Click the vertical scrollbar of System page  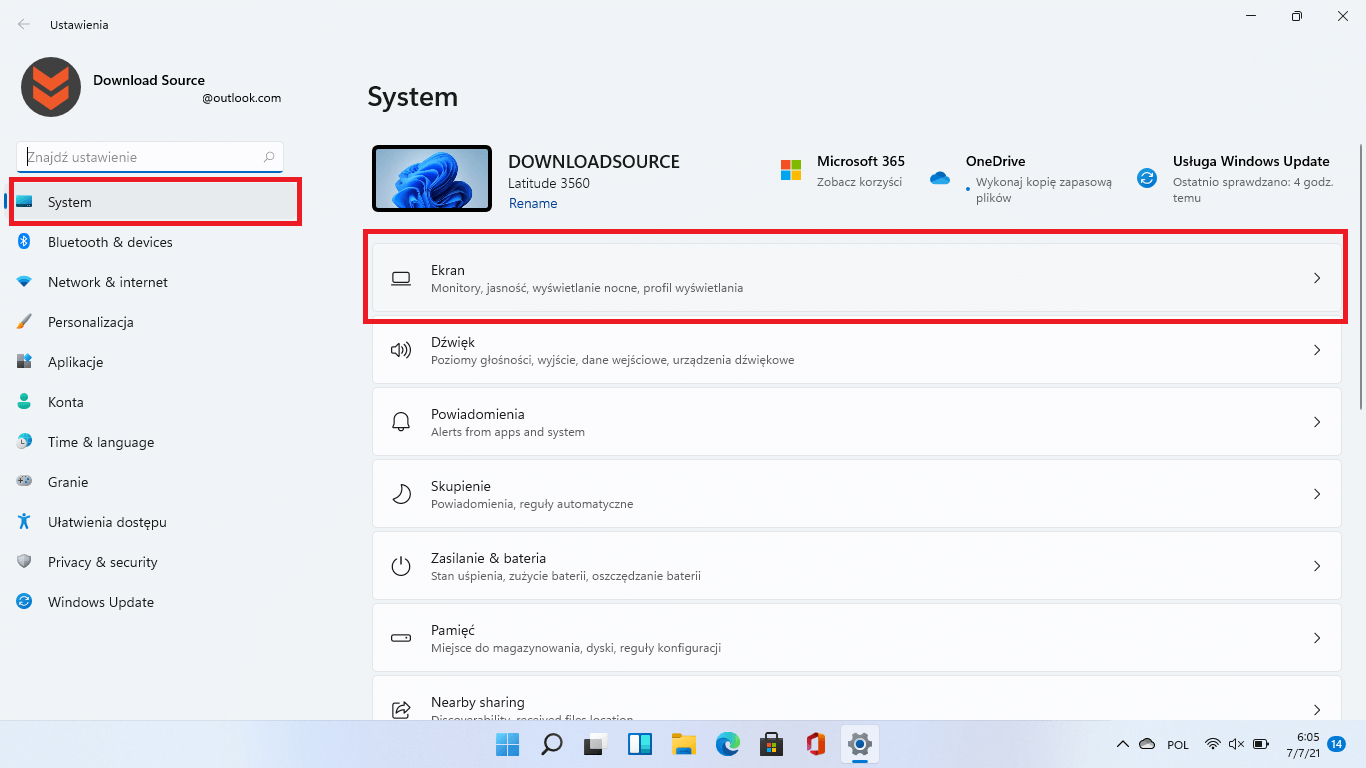click(x=1361, y=277)
